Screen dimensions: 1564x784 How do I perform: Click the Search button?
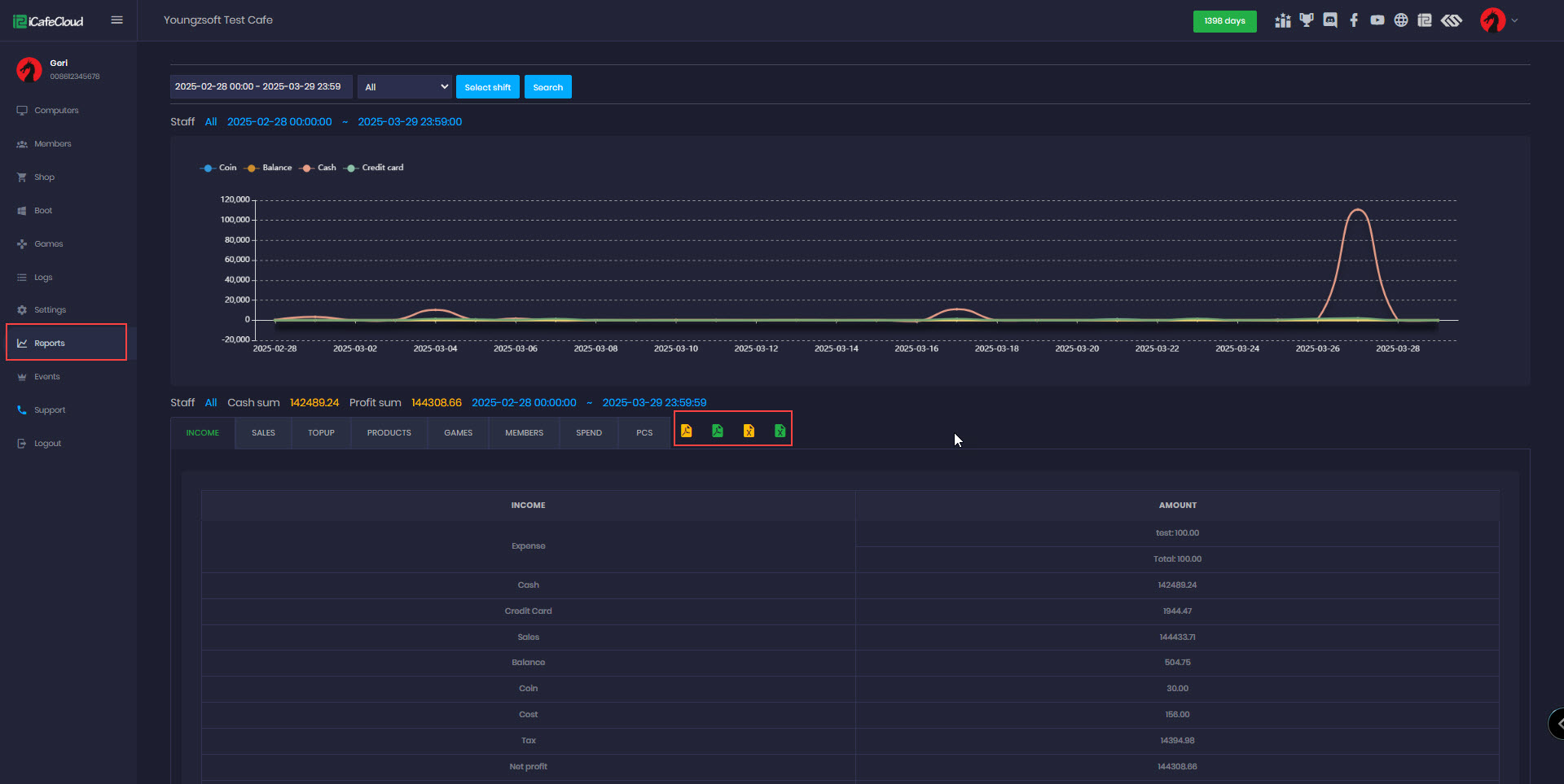pos(547,87)
